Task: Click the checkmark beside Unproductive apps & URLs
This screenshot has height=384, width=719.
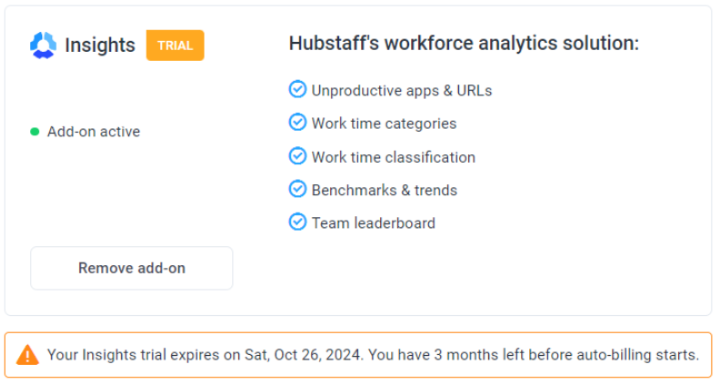Action: (x=298, y=89)
